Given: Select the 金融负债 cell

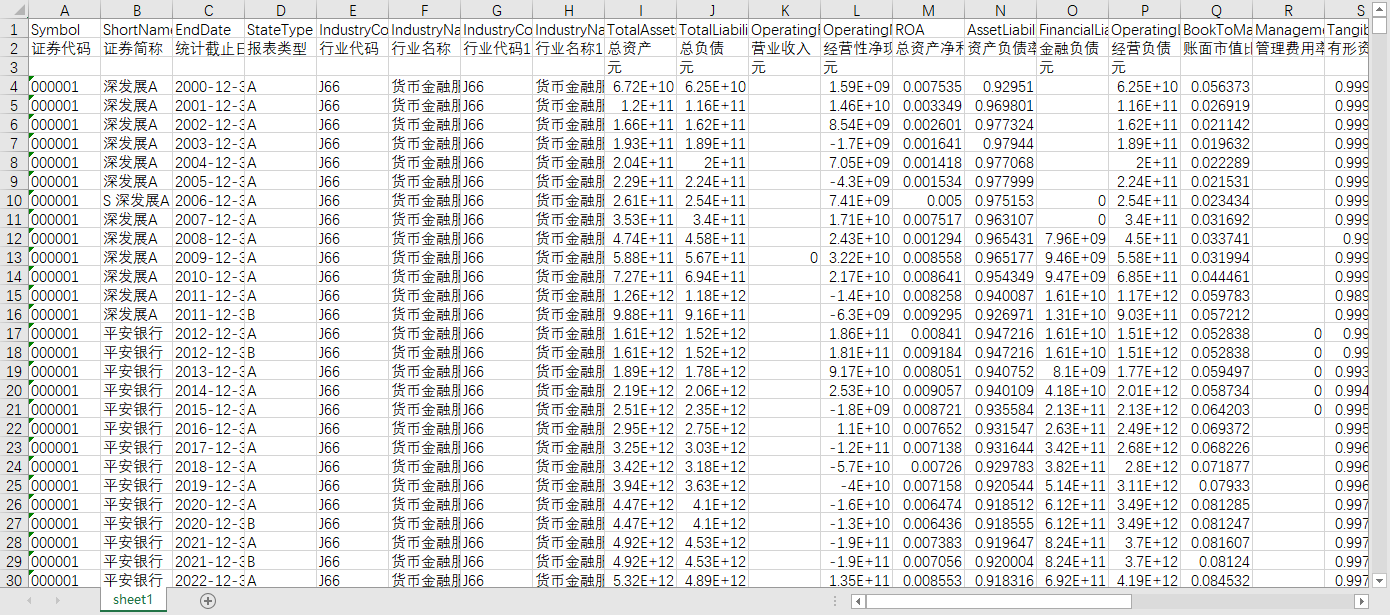Looking at the screenshot, I should click(1072, 48).
